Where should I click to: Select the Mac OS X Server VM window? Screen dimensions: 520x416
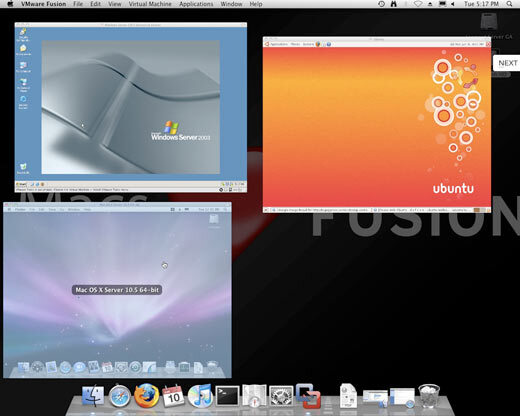click(117, 290)
